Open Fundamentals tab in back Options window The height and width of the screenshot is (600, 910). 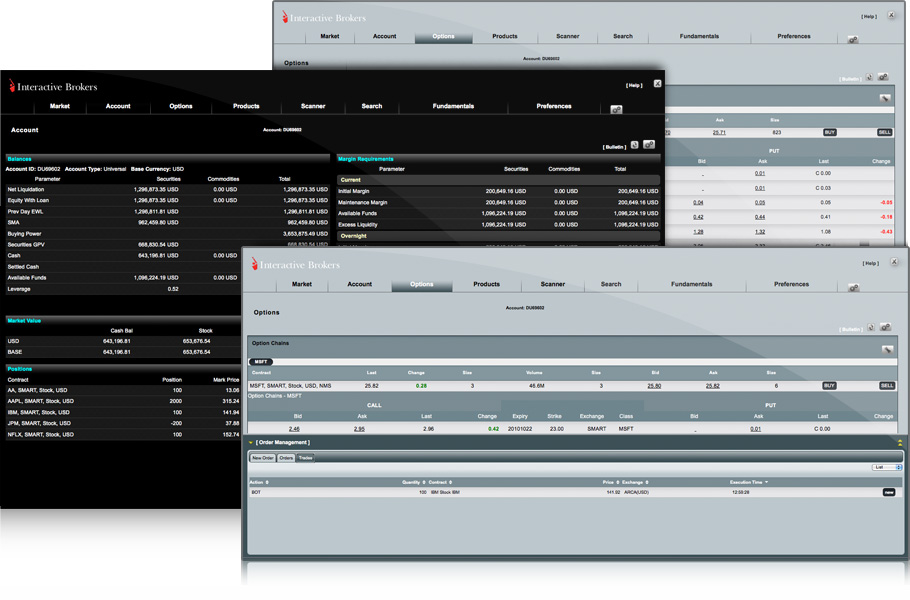pos(699,36)
